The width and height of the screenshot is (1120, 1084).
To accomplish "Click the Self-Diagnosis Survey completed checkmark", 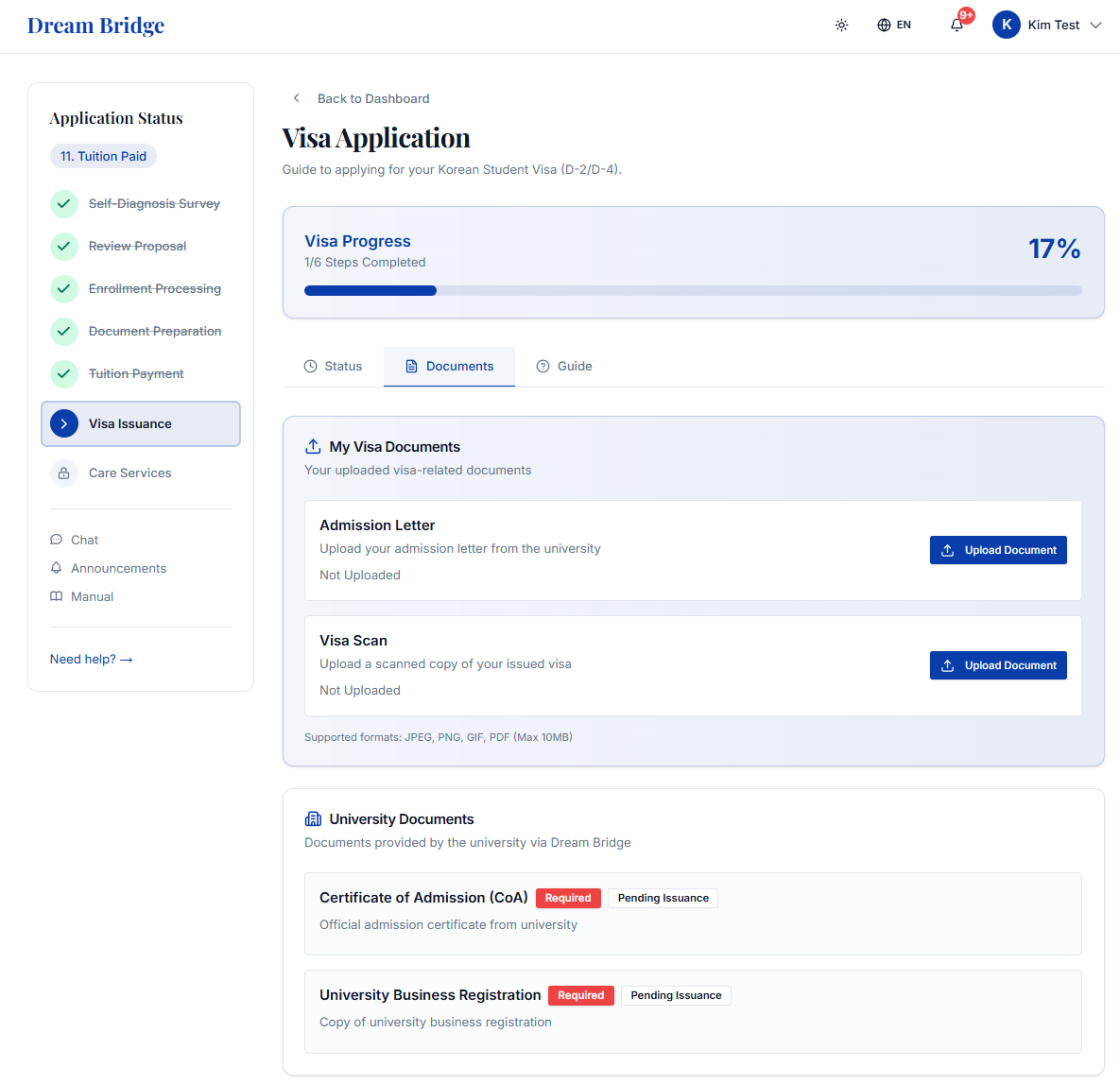I will click(x=64, y=203).
